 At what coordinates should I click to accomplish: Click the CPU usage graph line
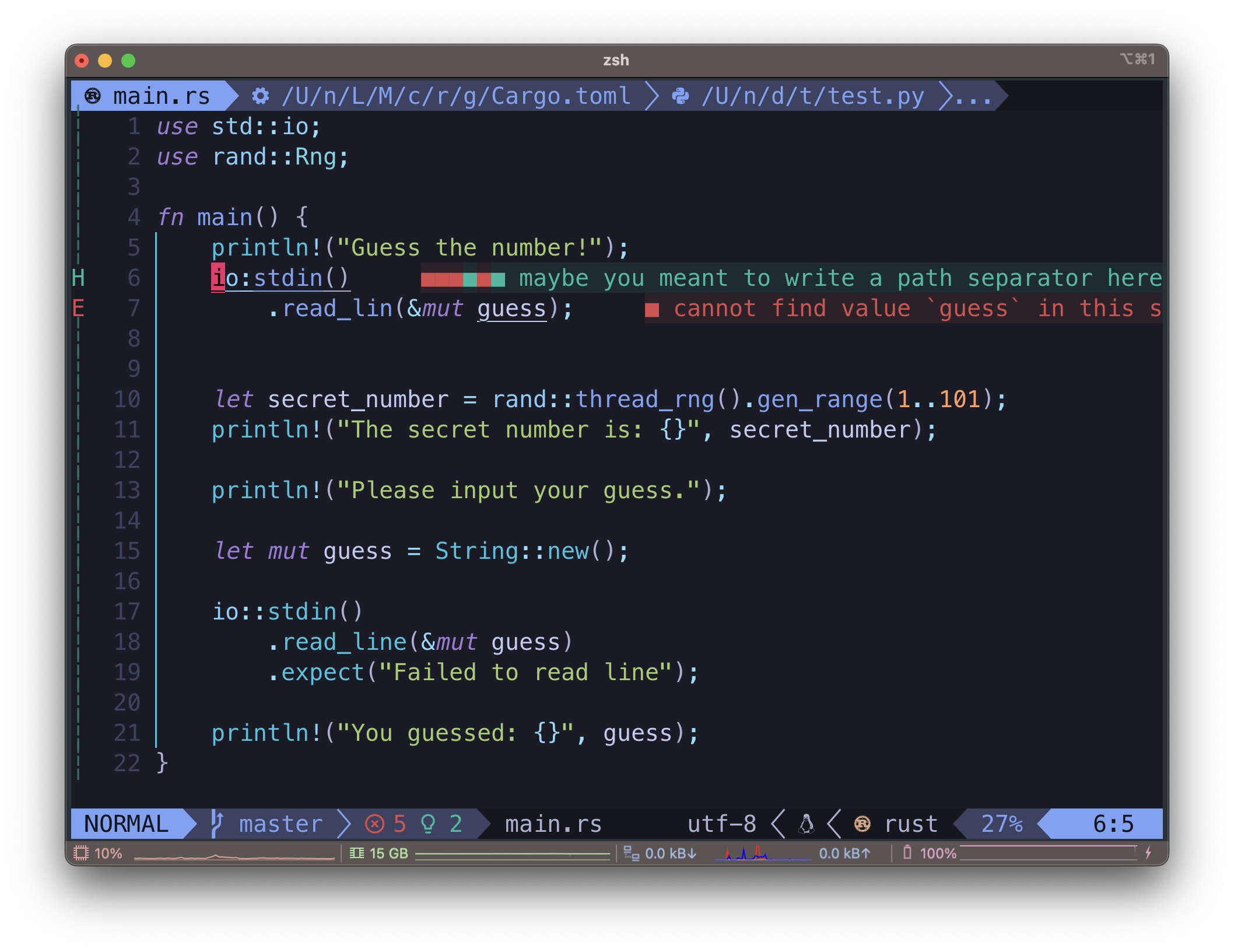pos(234,856)
